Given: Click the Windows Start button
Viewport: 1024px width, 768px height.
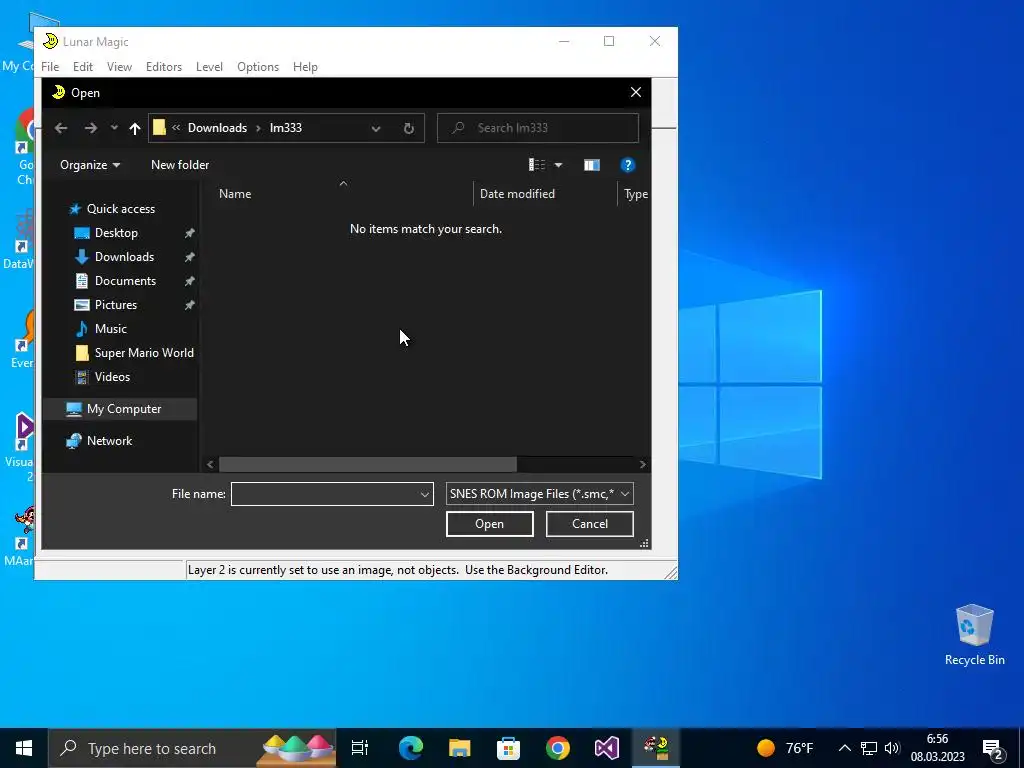Looking at the screenshot, I should (x=24, y=748).
